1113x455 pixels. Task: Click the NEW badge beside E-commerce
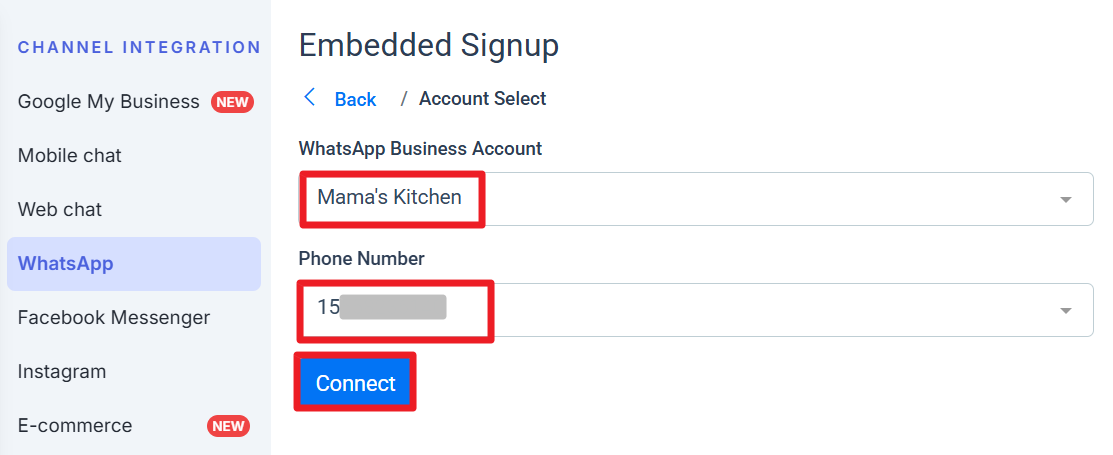228,426
